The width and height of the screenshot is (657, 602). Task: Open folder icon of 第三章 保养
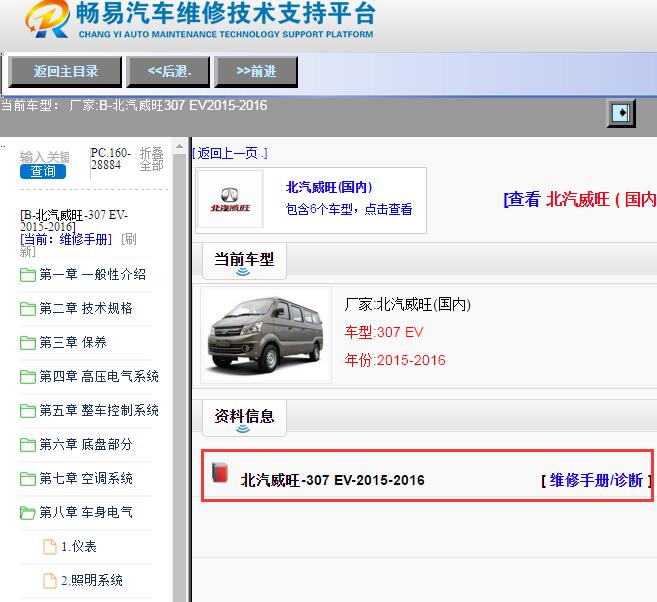coord(28,343)
